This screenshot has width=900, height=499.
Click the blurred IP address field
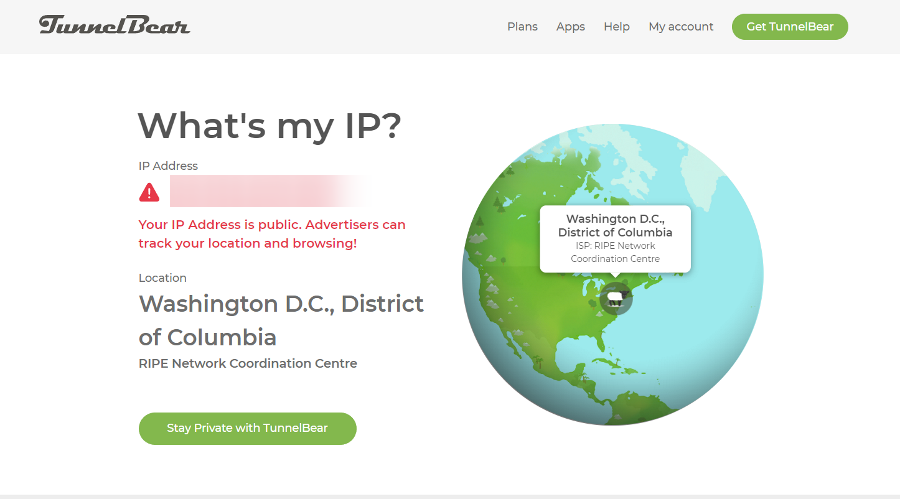[x=270, y=191]
